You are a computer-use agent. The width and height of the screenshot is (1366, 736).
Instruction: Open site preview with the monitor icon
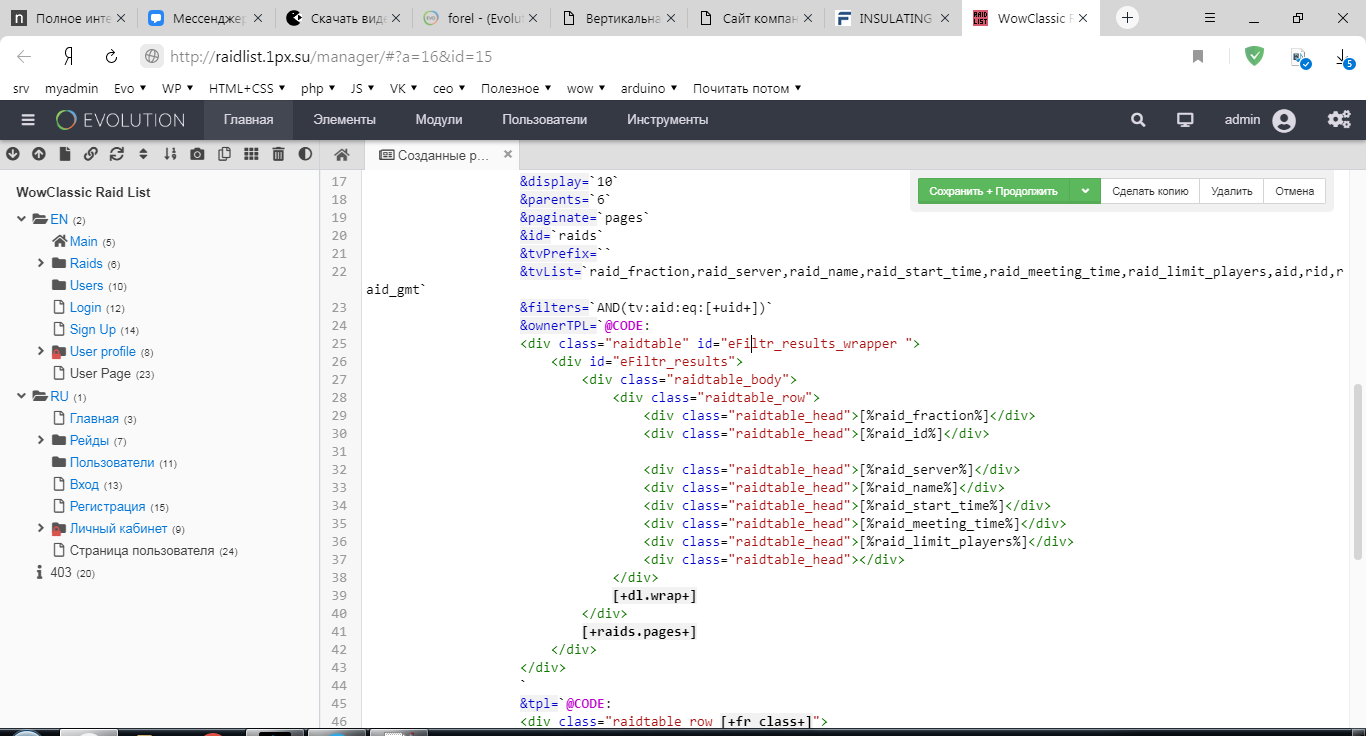1185,120
